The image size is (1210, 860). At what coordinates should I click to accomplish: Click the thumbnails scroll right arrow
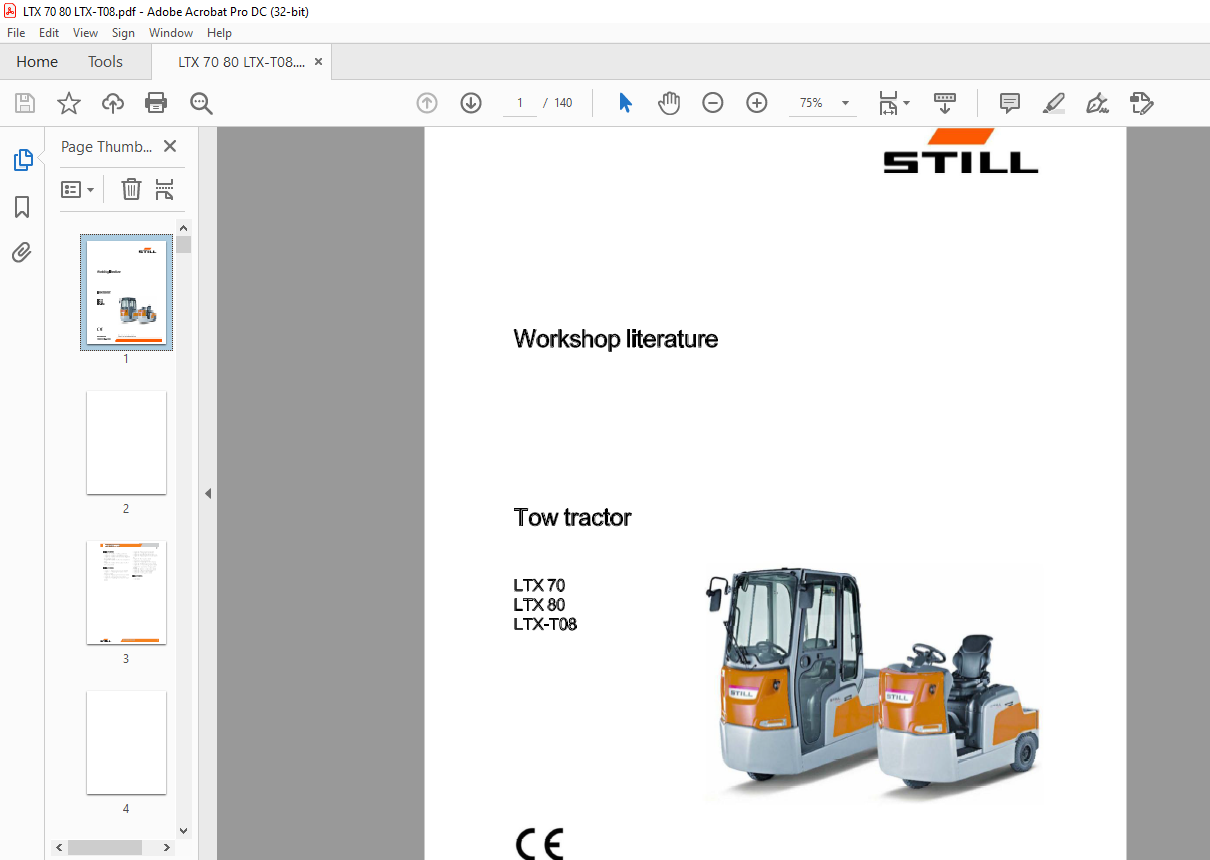(x=169, y=847)
